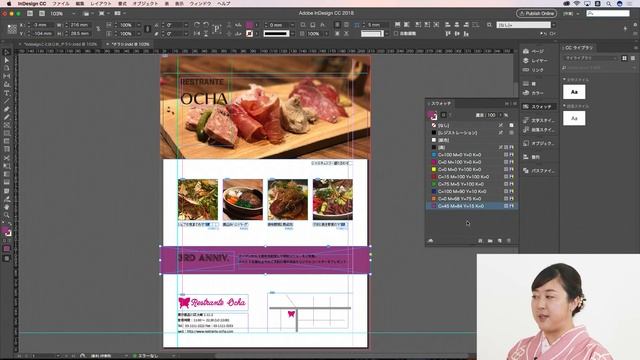Image resolution: width=640 pixels, height=360 pixels.
Task: Select the Direct Selection tool
Action: pos(7,60)
